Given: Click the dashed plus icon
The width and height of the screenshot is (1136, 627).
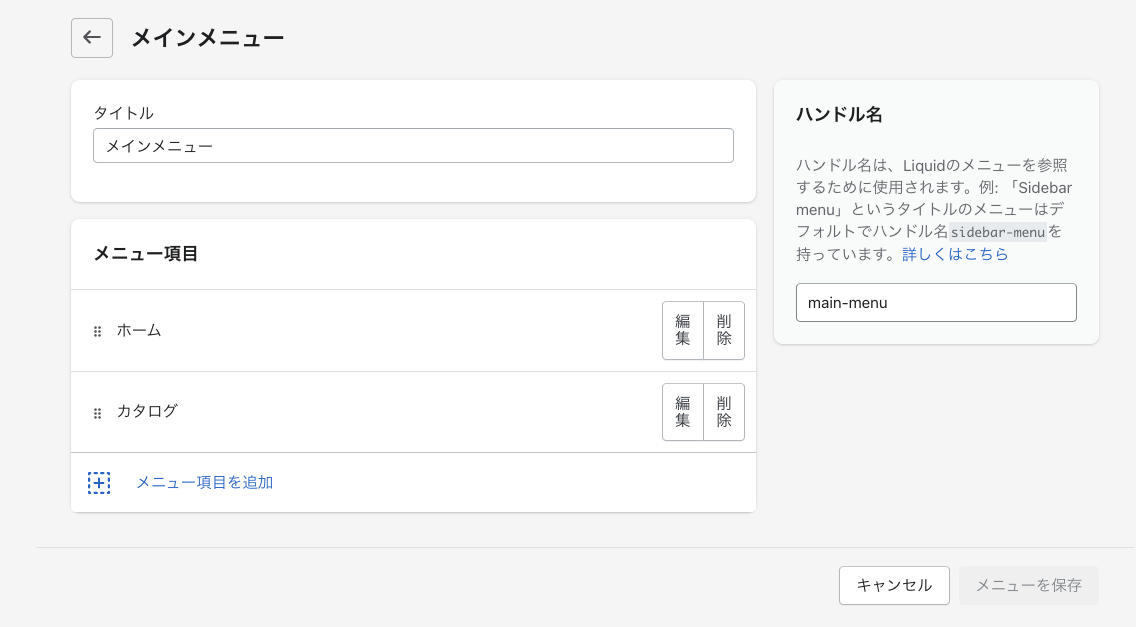Looking at the screenshot, I should point(99,483).
